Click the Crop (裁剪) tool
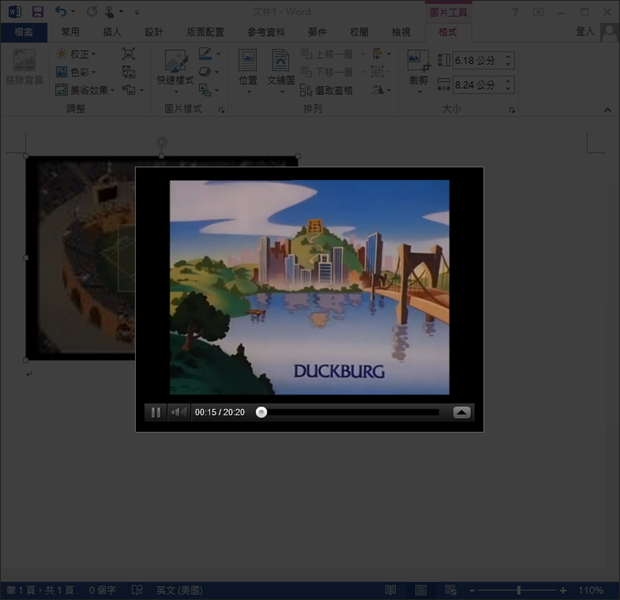 tap(418, 71)
